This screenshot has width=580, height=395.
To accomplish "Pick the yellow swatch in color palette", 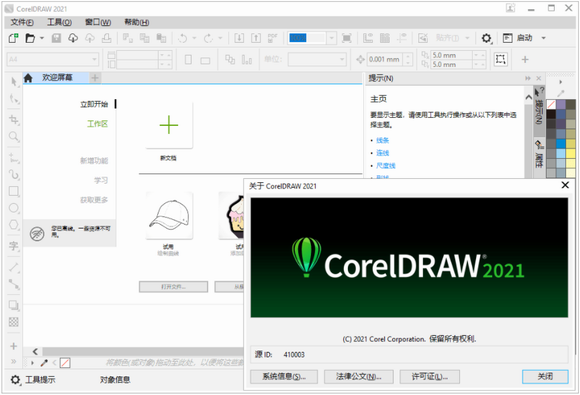I will [570, 153].
